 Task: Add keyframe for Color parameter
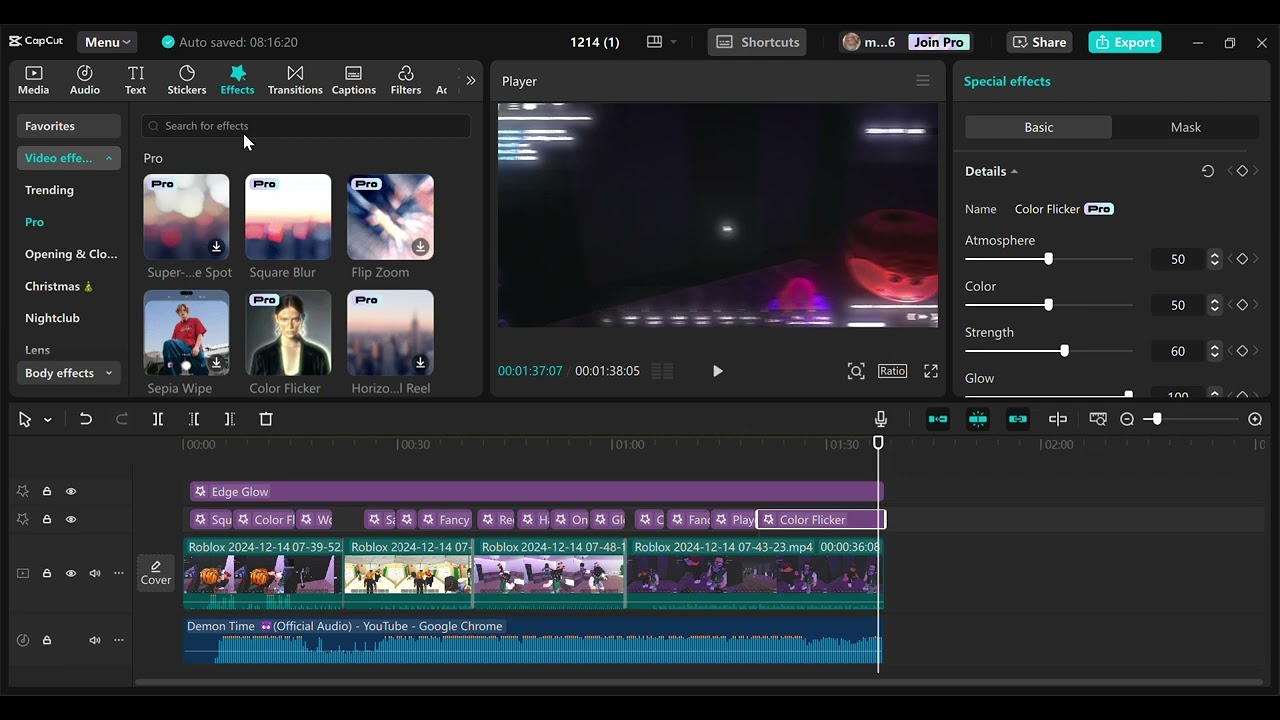click(x=1242, y=305)
